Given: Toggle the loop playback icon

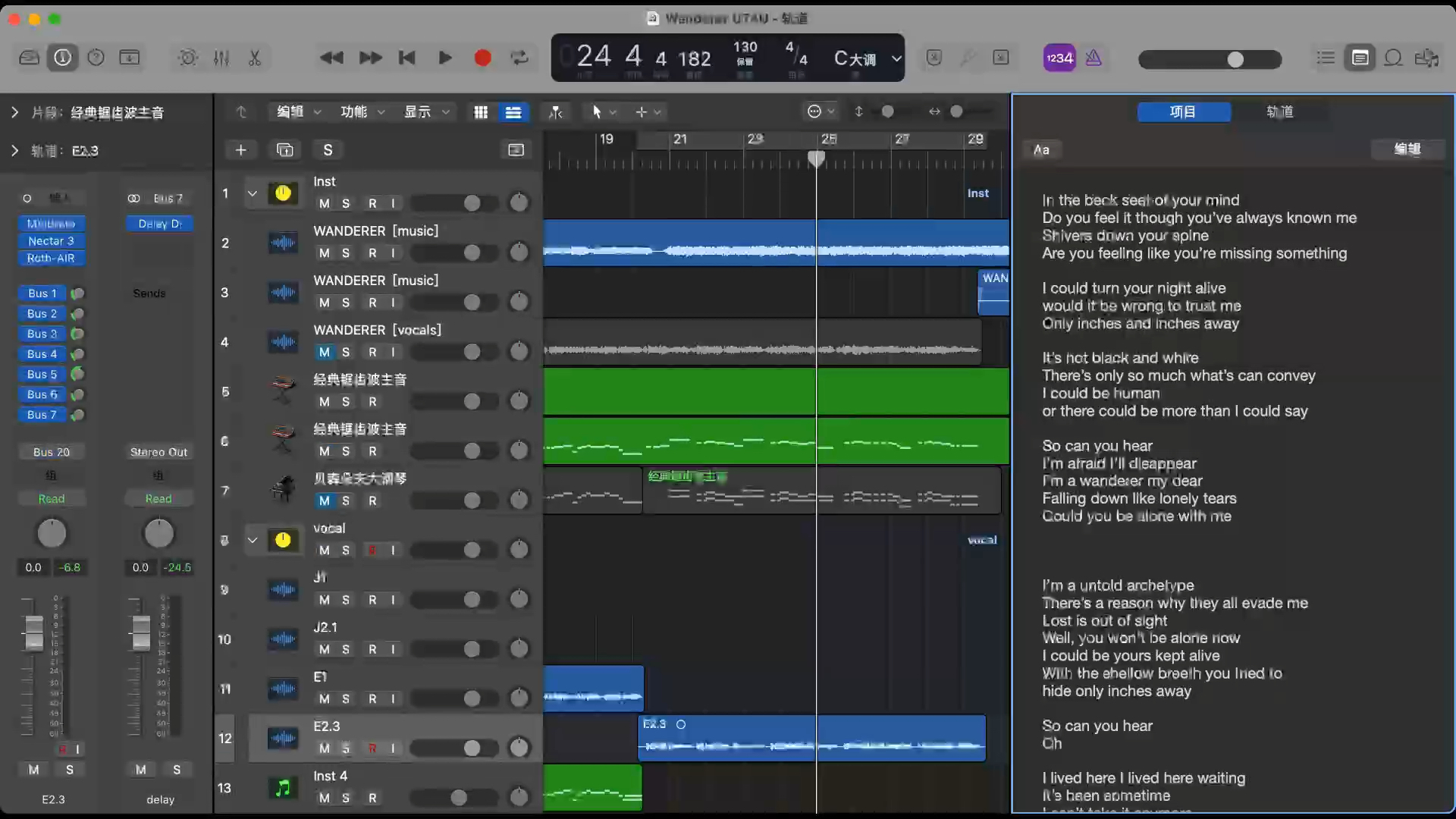Looking at the screenshot, I should (x=520, y=57).
